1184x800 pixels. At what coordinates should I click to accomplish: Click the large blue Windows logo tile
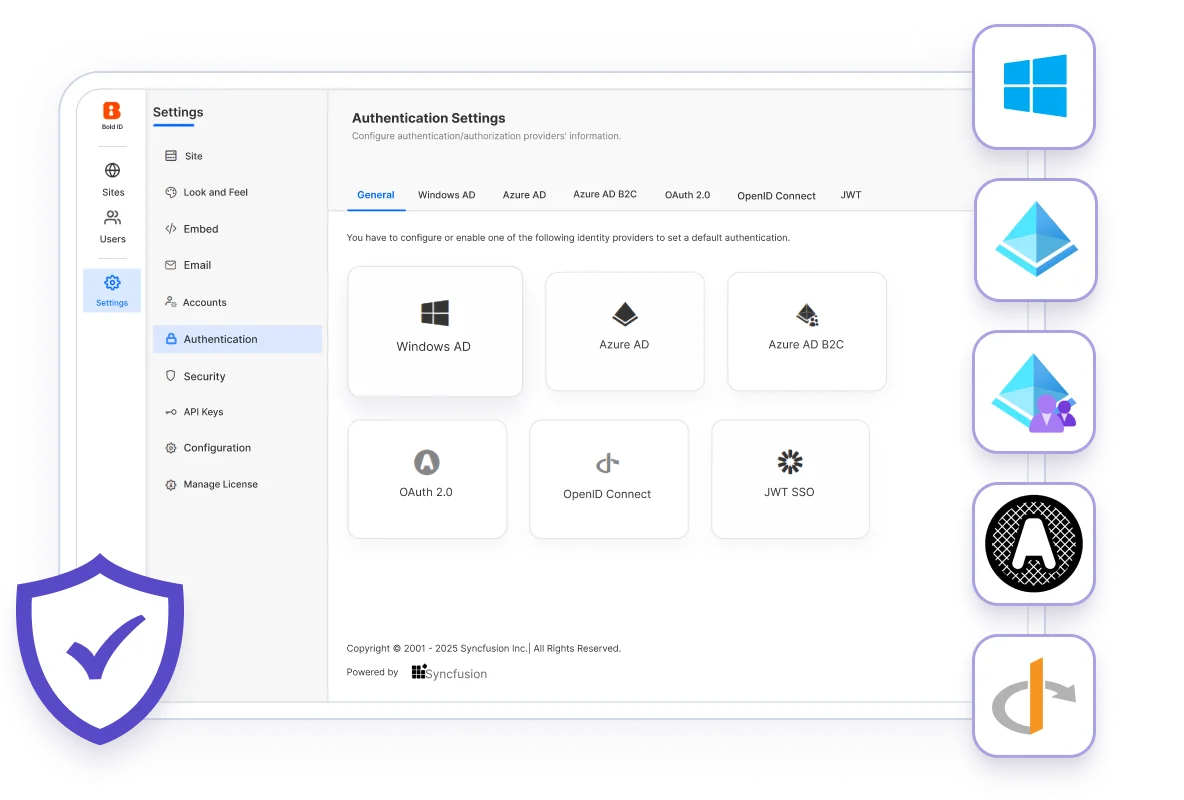coord(1034,86)
